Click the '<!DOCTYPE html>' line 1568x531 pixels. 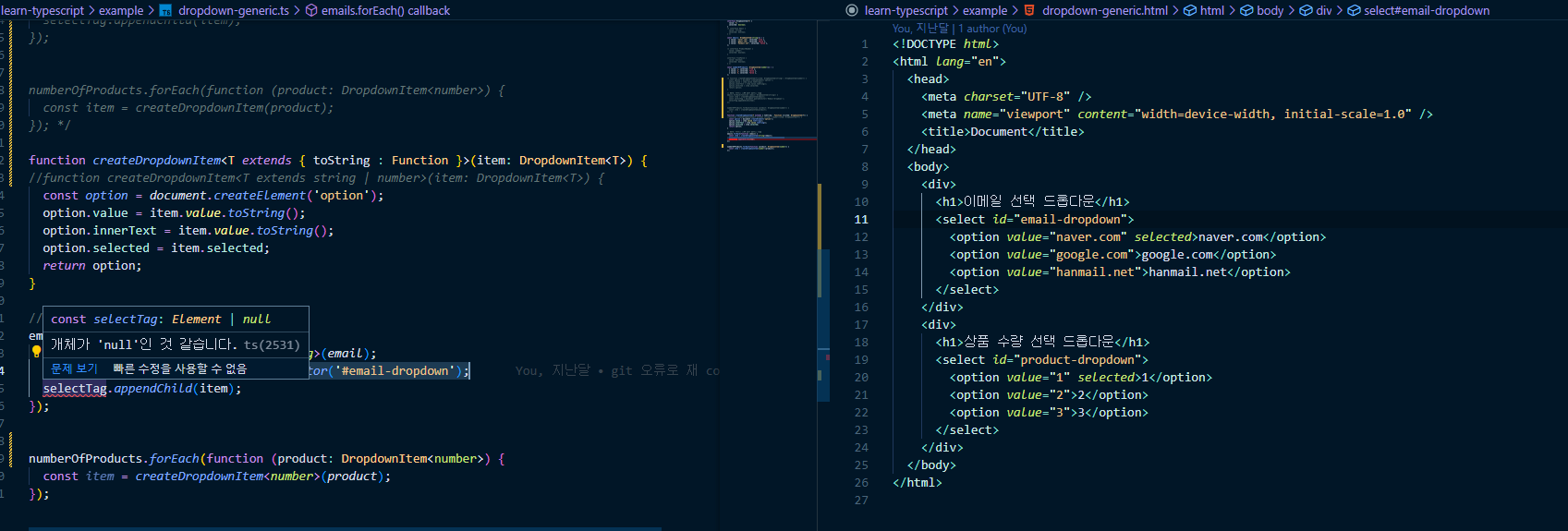coord(946,43)
